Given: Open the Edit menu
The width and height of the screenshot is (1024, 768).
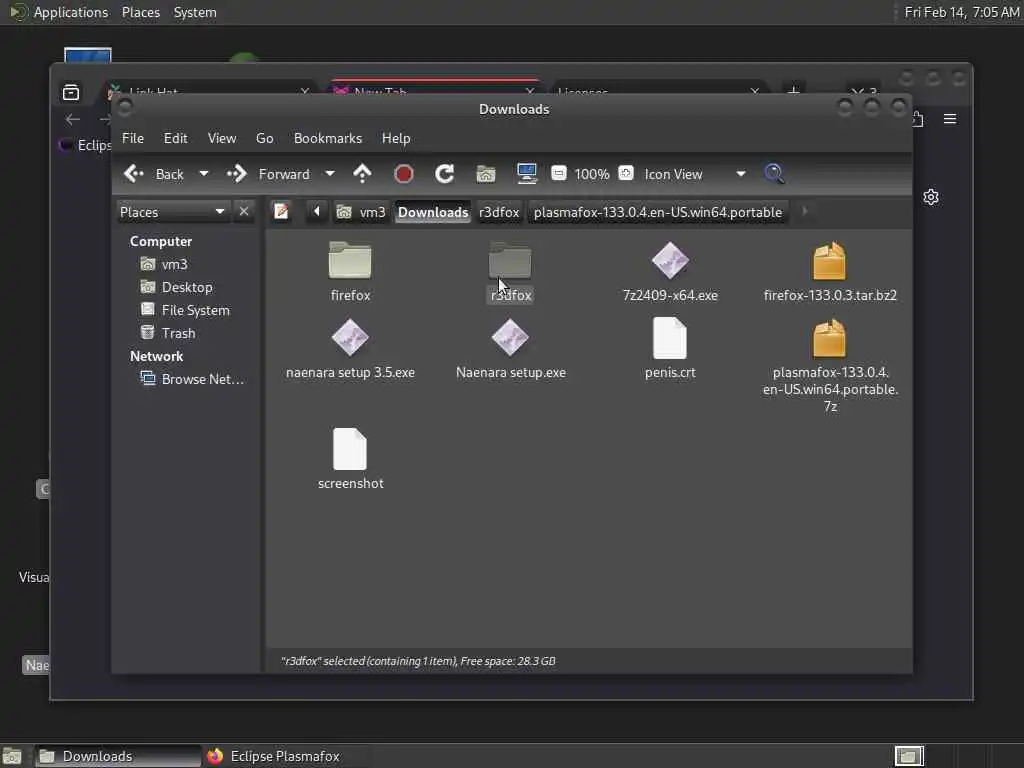Looking at the screenshot, I should coord(175,138).
